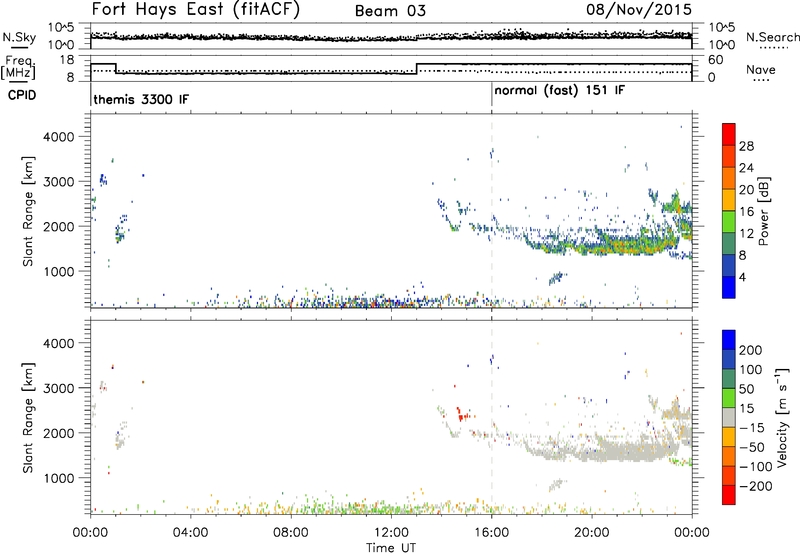Select bright blue top velocity colorbar segment

729,339
